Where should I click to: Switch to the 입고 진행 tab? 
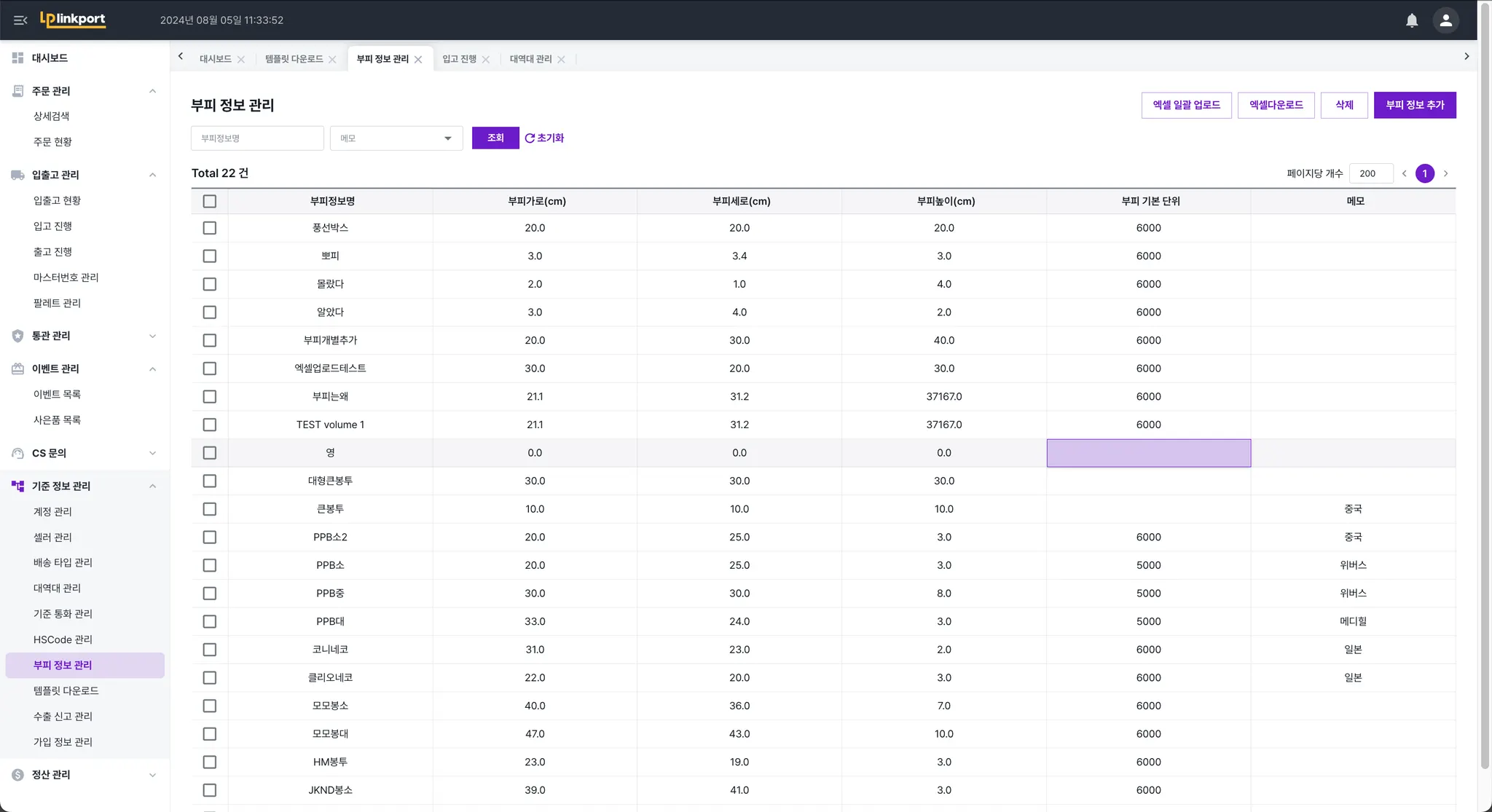[459, 59]
